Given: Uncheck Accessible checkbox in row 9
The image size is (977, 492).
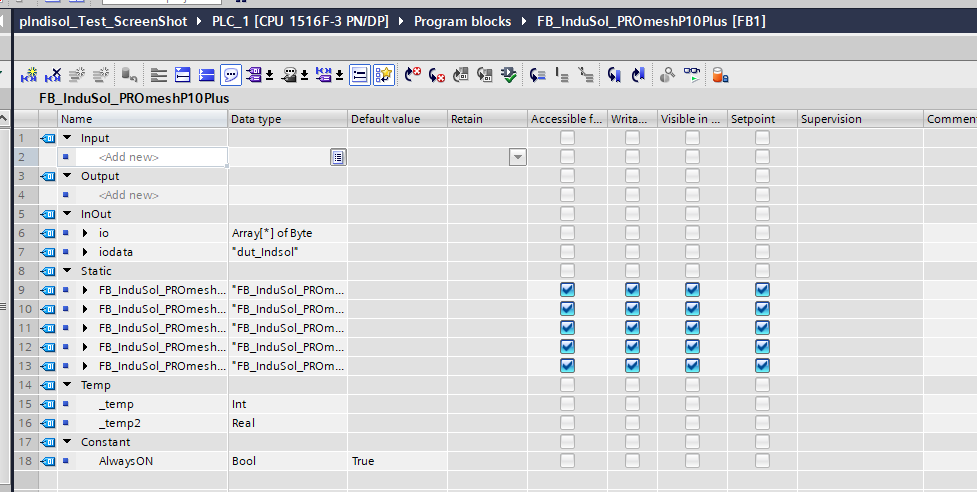Looking at the screenshot, I should (567, 290).
